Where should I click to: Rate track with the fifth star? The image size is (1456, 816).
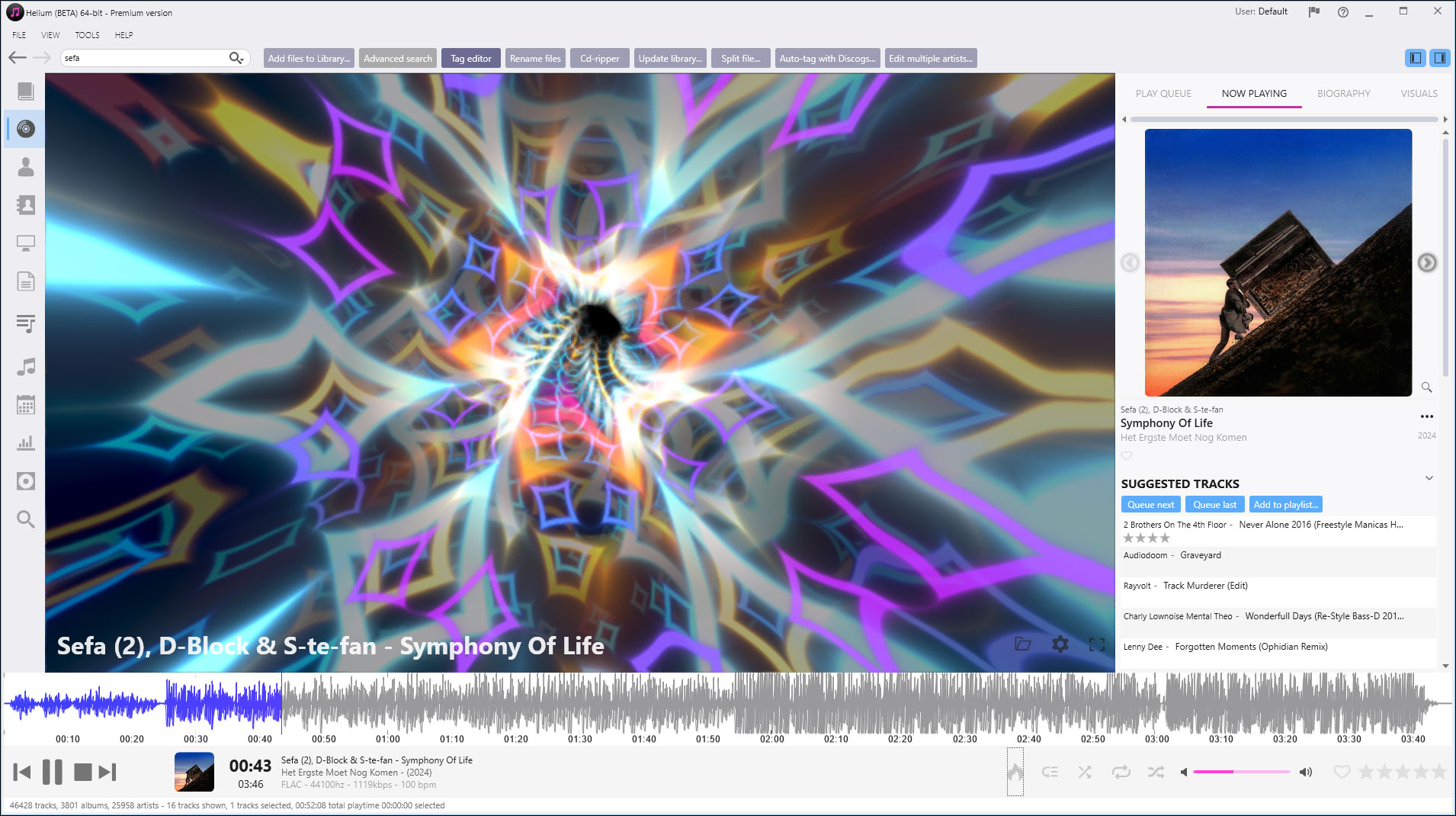[1439, 772]
